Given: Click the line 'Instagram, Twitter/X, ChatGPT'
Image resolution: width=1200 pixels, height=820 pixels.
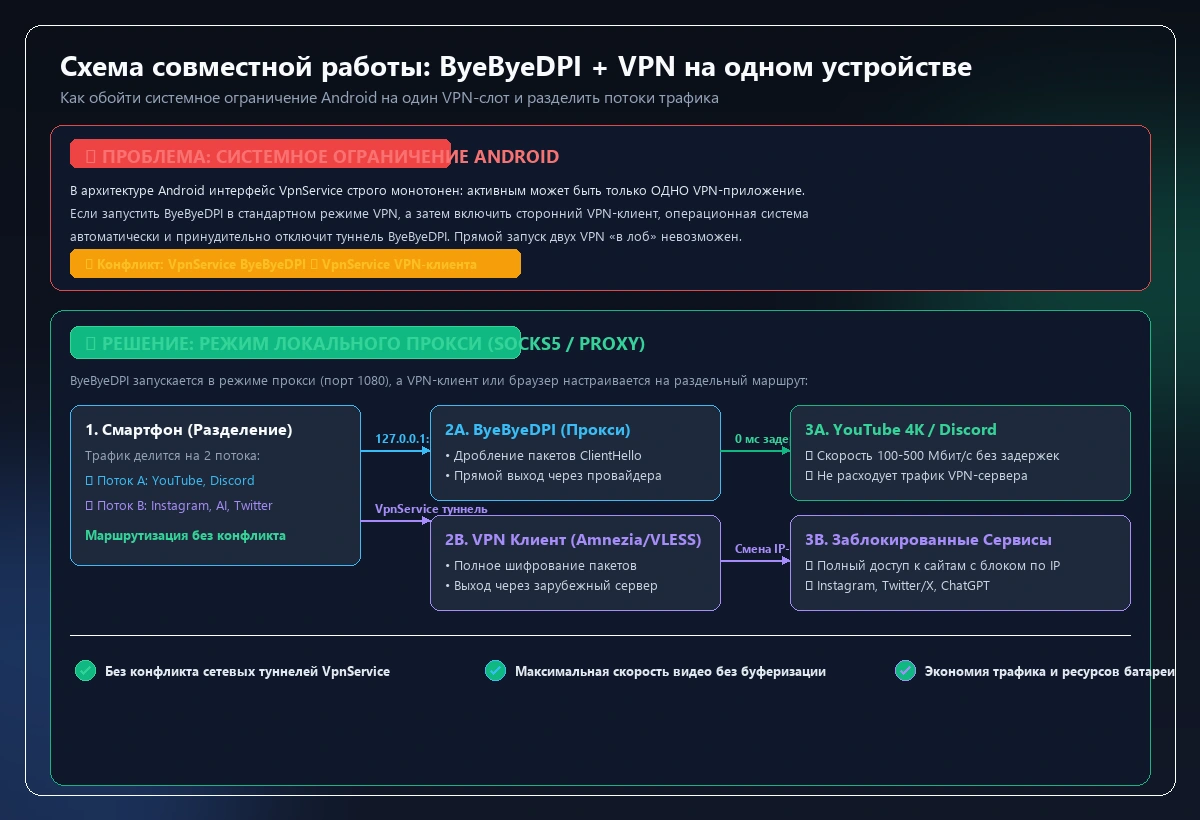Looking at the screenshot, I should coord(897,586).
